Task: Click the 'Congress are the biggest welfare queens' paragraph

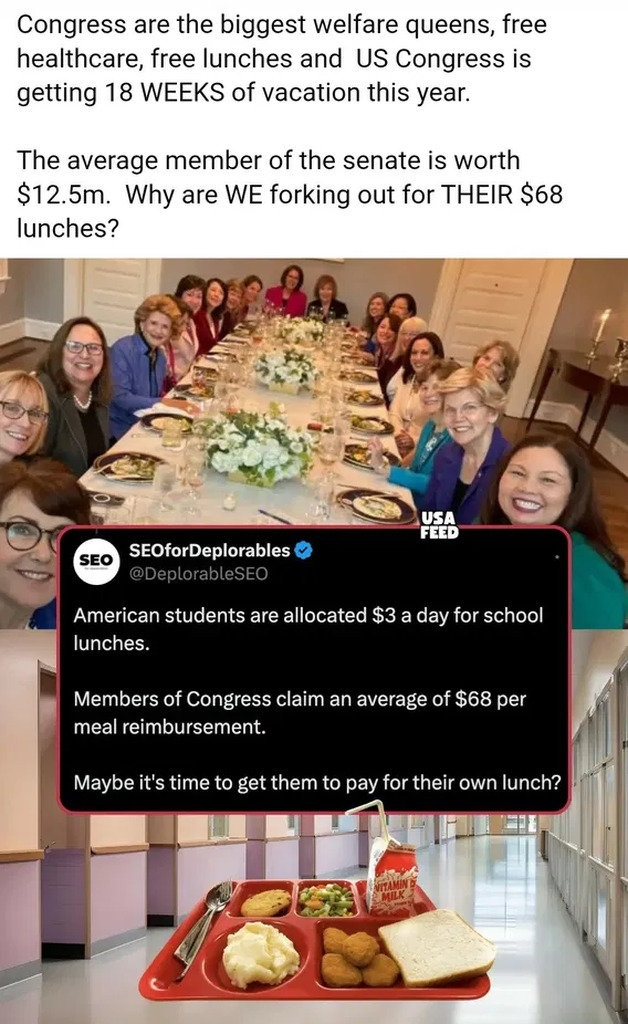Action: coord(281,59)
